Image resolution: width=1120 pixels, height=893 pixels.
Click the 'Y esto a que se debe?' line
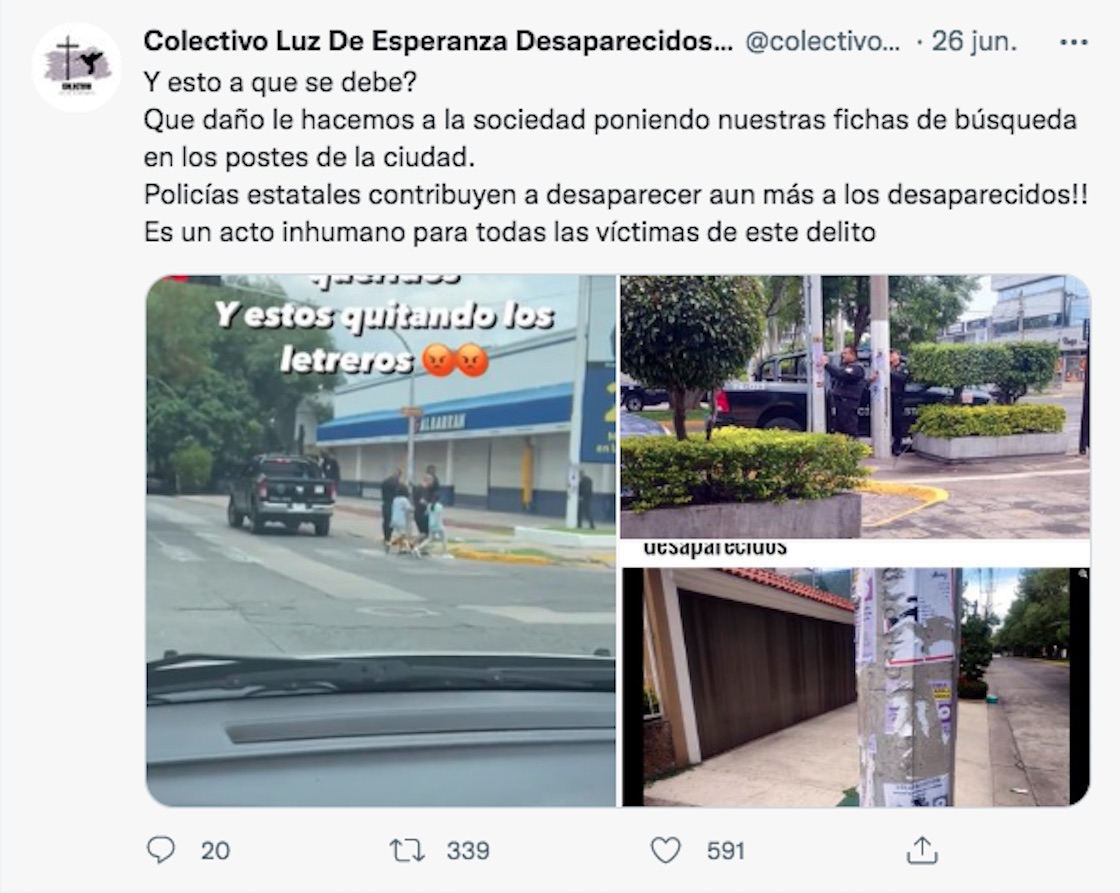click(x=280, y=82)
